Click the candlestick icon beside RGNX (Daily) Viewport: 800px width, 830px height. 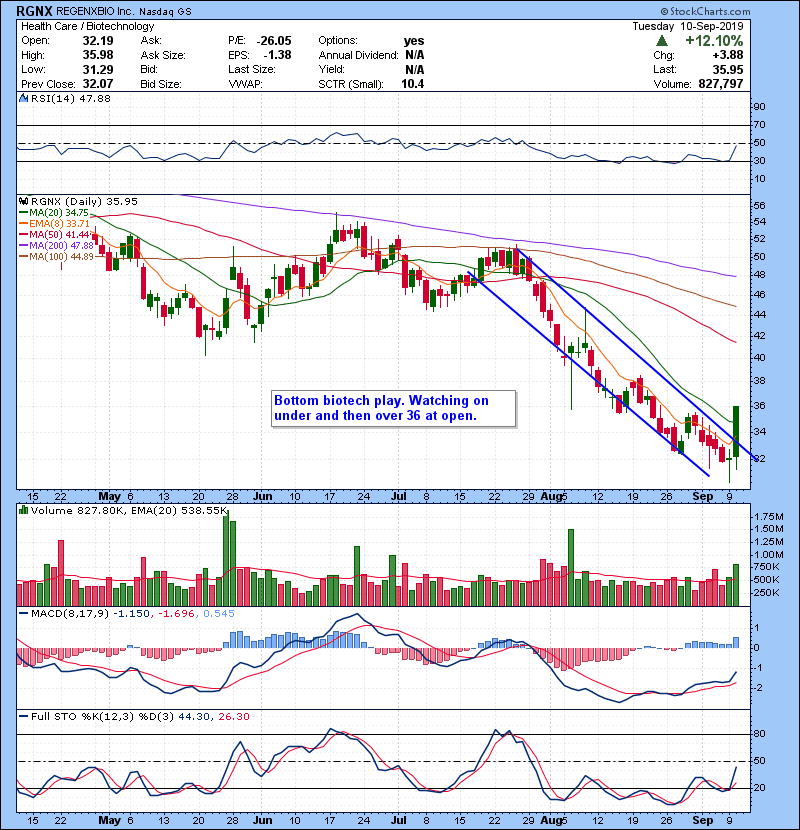coord(23,201)
